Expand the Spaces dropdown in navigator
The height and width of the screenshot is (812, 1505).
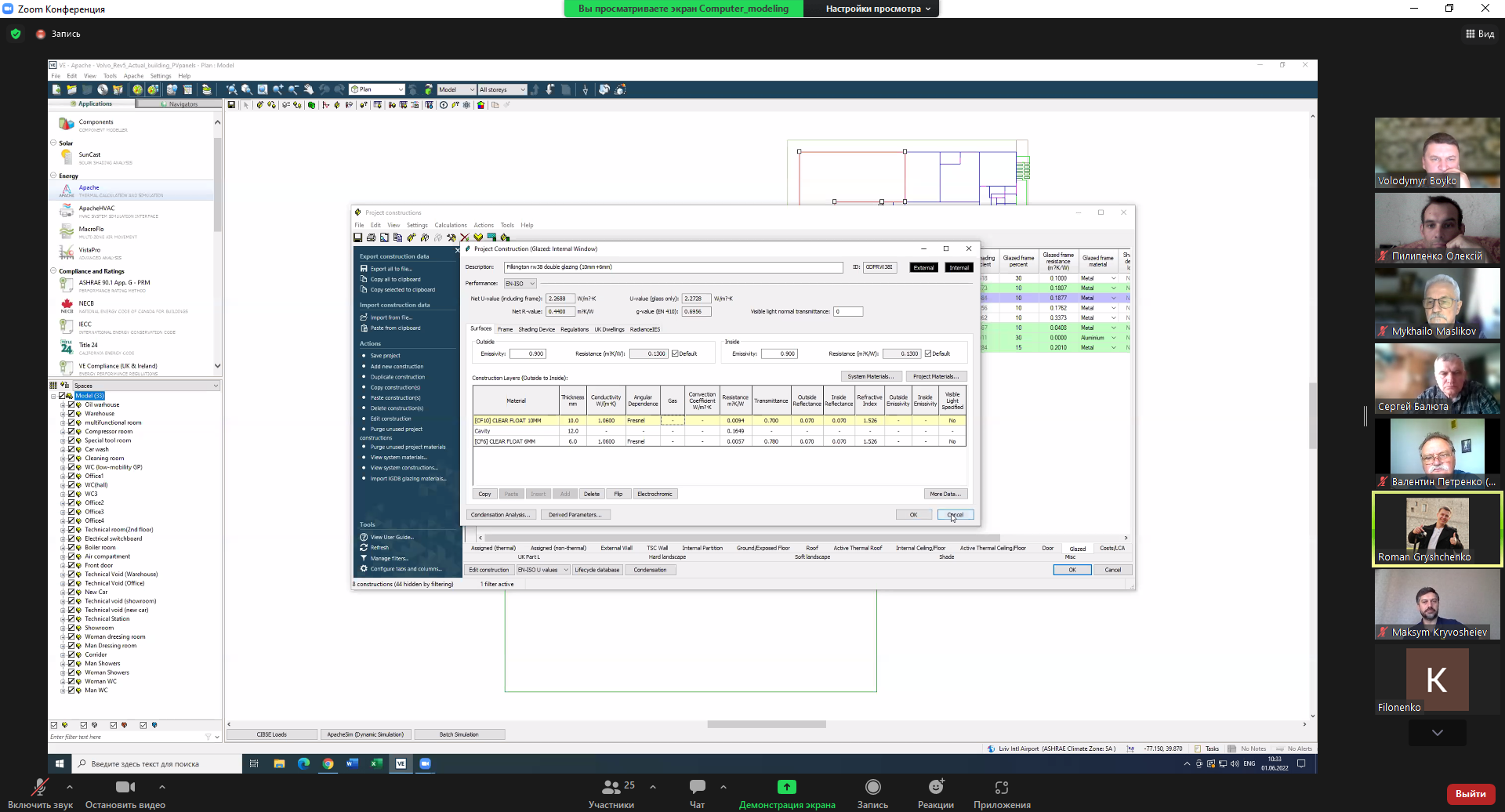pyautogui.click(x=216, y=386)
